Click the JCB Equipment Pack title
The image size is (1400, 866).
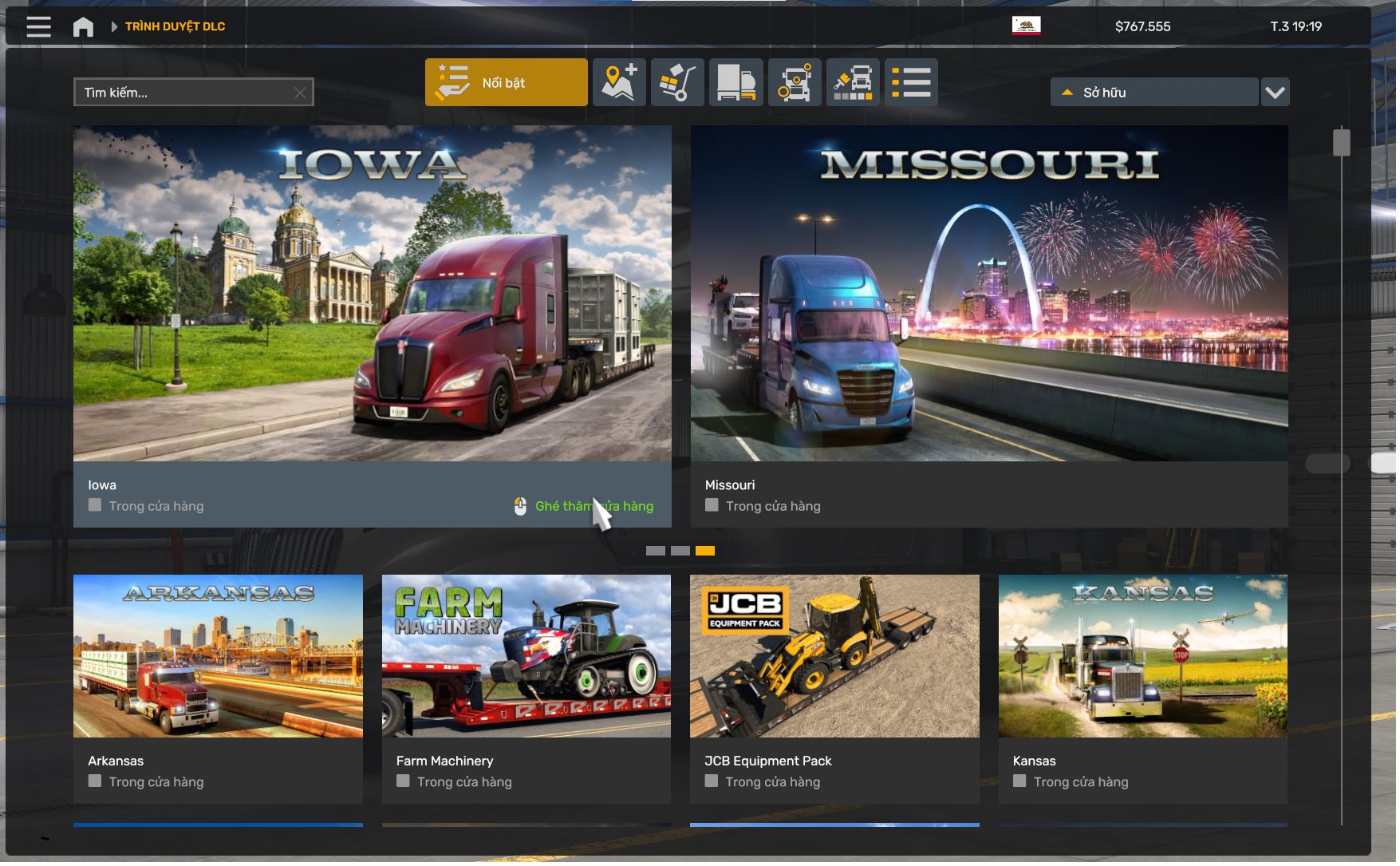tap(768, 761)
